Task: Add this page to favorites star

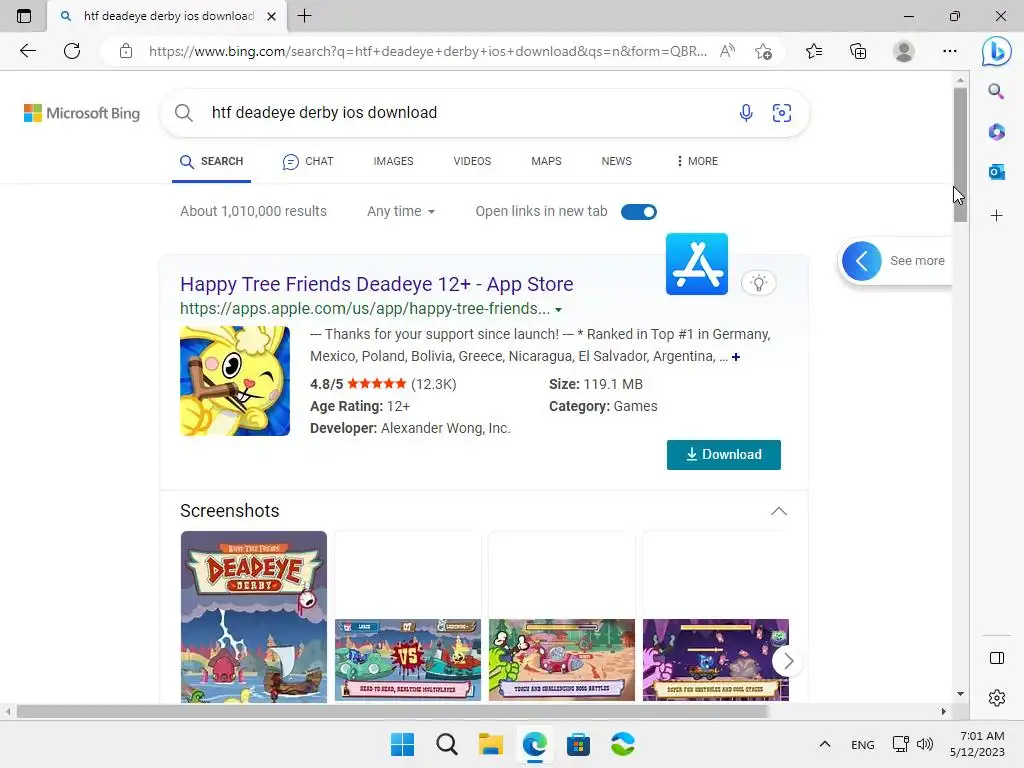Action: pos(763,51)
